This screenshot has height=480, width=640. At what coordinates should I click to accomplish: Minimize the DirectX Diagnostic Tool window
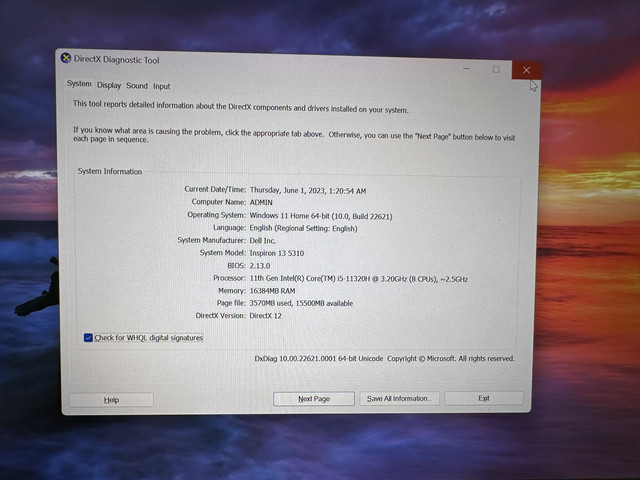[466, 68]
